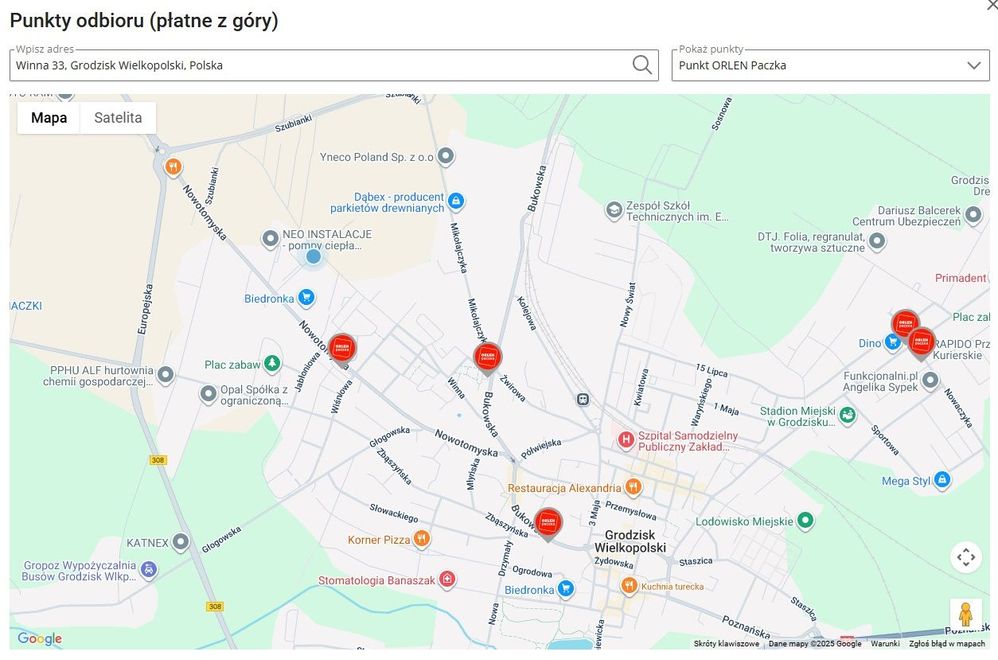Open the Pokaż punkty dropdown
This screenshot has width=998, height=660.
[x=831, y=65]
